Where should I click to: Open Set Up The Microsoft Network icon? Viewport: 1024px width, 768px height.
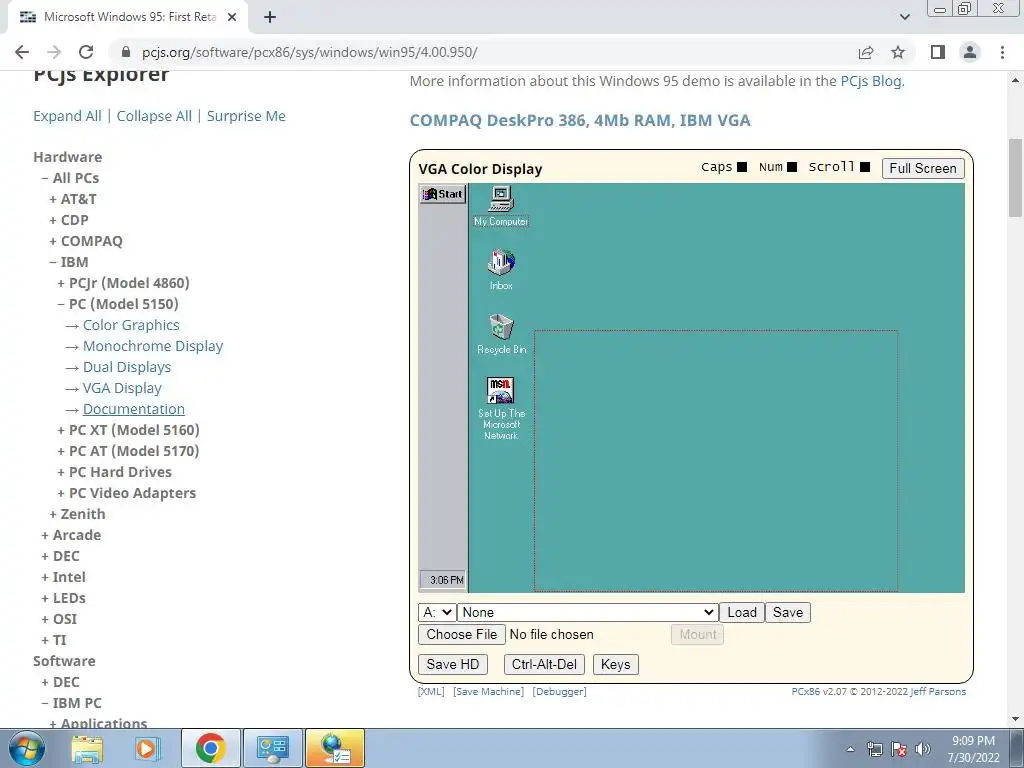(501, 408)
